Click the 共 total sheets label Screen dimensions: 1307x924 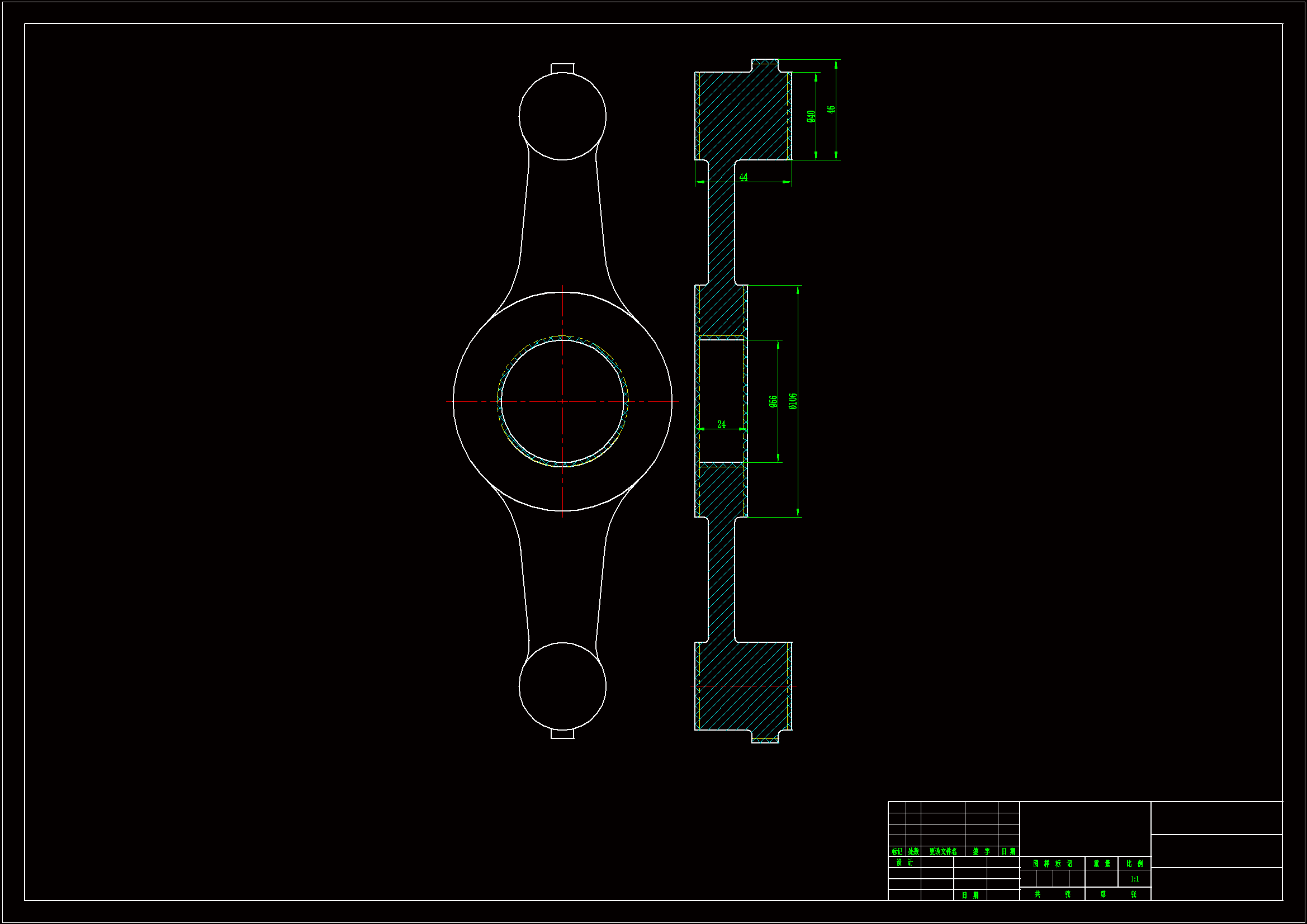(x=1037, y=894)
